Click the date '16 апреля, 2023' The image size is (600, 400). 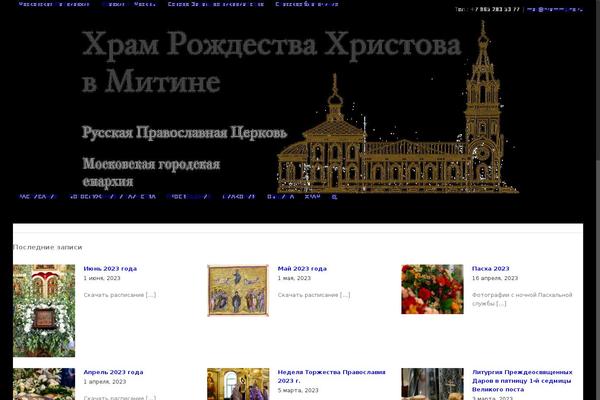495,278
